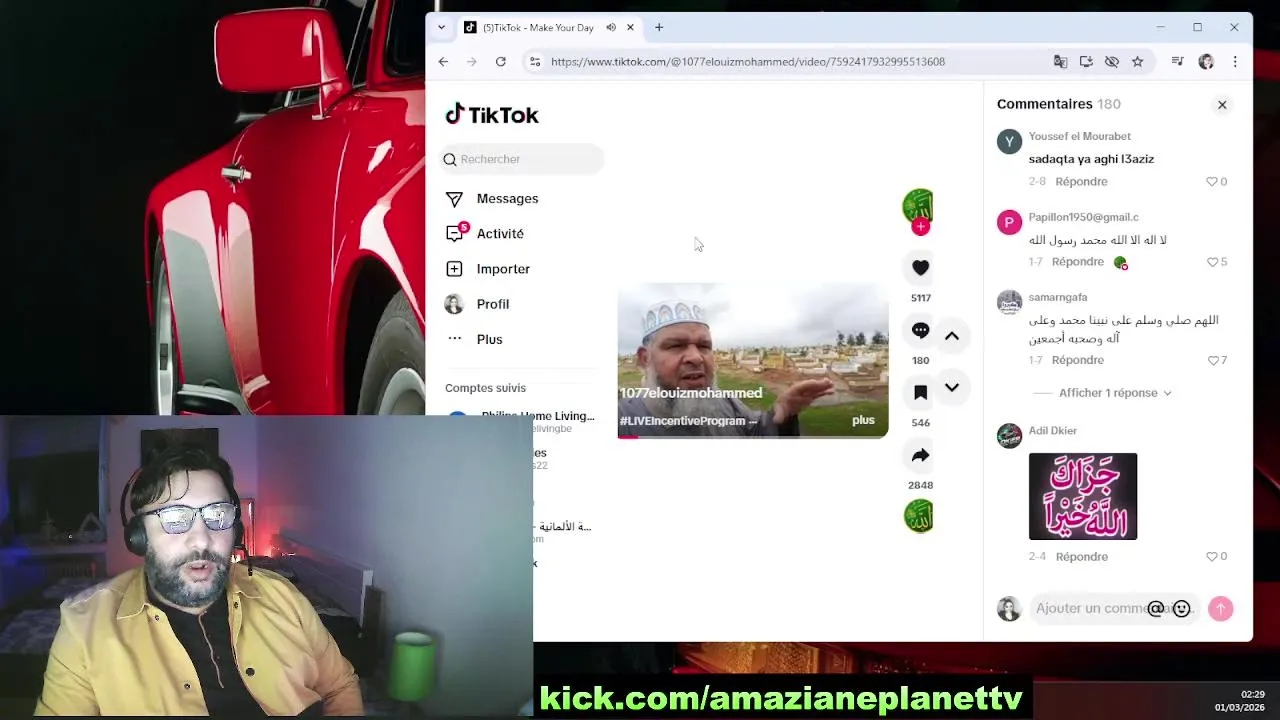The width and height of the screenshot is (1280, 720).
Task: Go back in browser
Action: pos(443,62)
